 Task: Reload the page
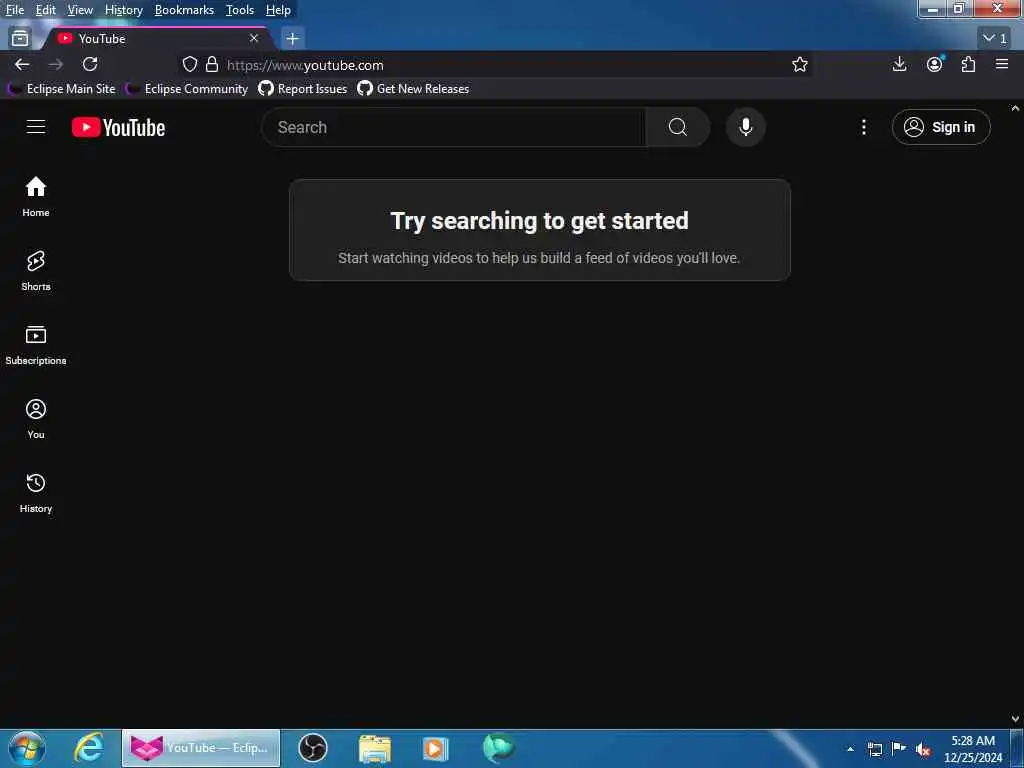[90, 64]
